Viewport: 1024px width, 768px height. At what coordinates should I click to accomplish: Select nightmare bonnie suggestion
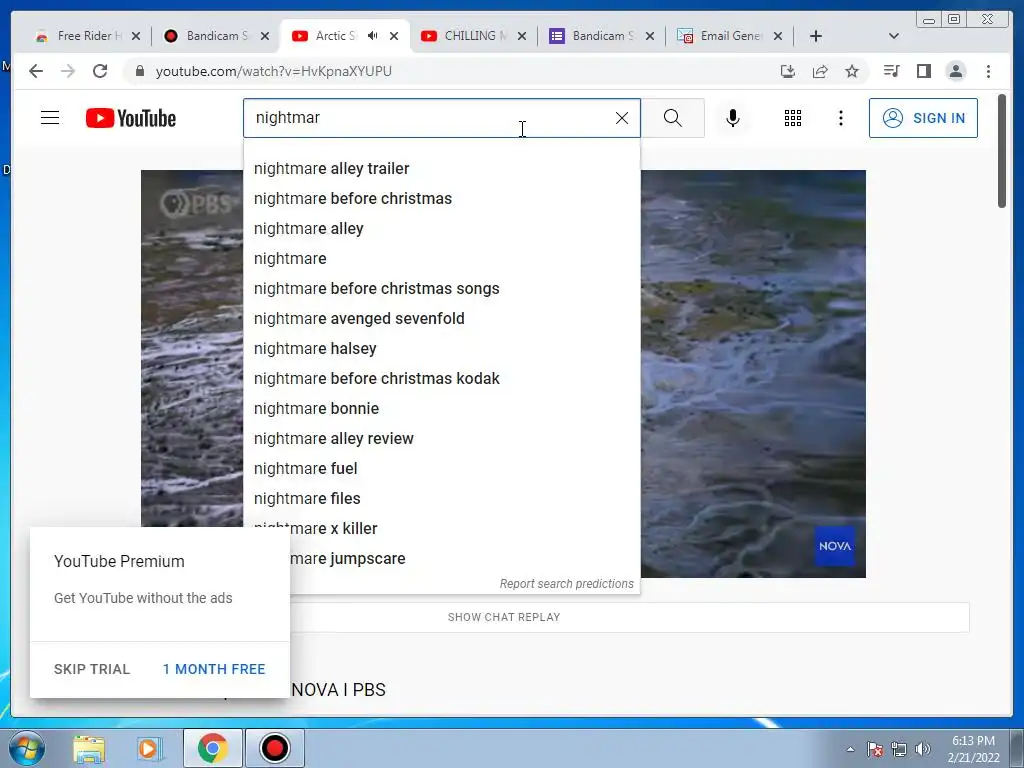coord(441,409)
